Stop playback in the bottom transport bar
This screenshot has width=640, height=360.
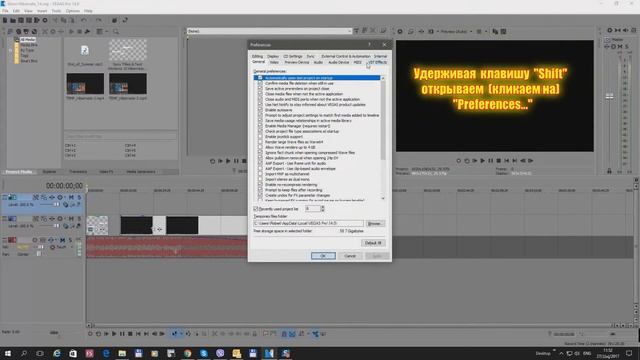click(130, 334)
